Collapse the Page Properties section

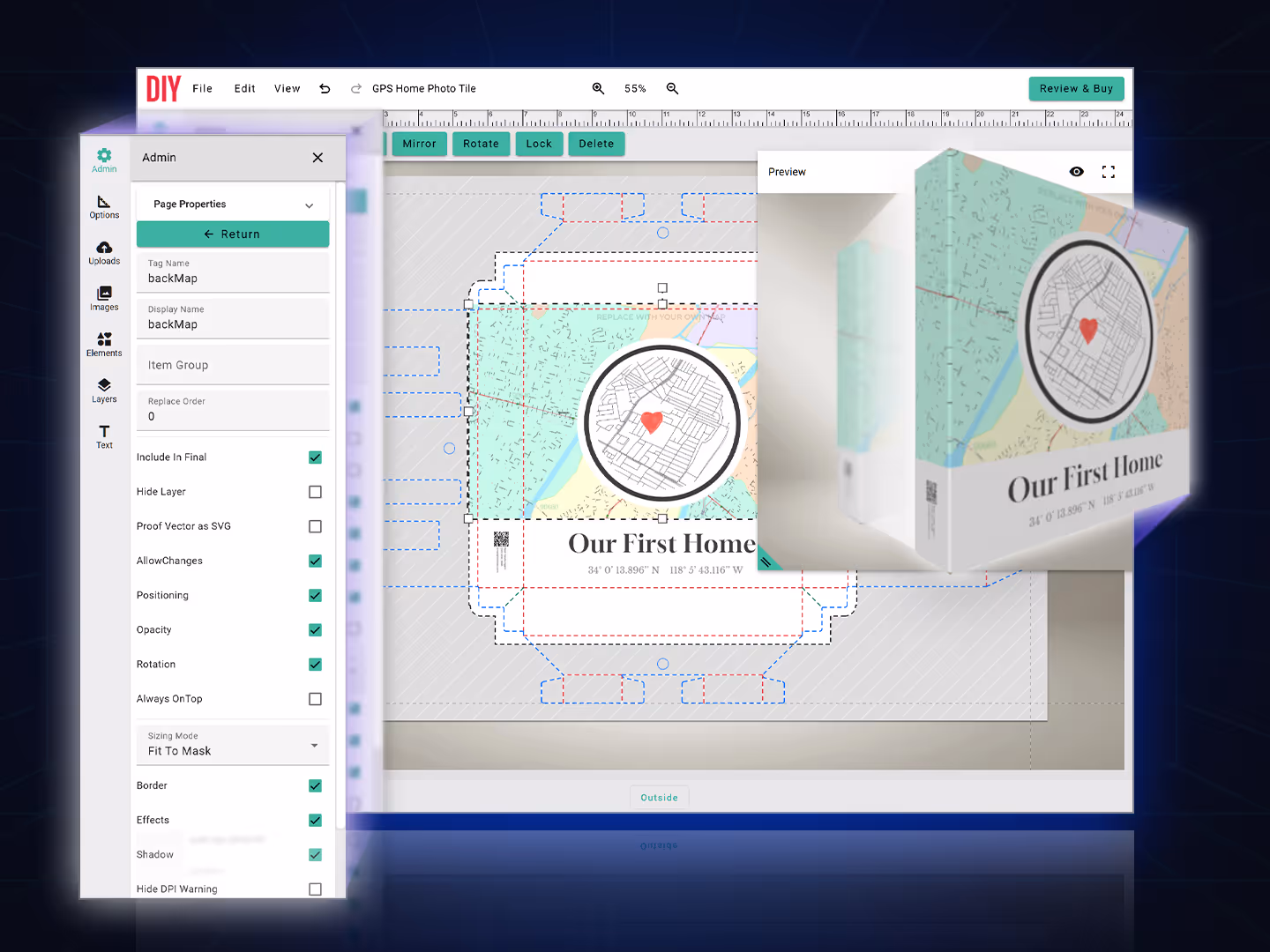pos(309,204)
